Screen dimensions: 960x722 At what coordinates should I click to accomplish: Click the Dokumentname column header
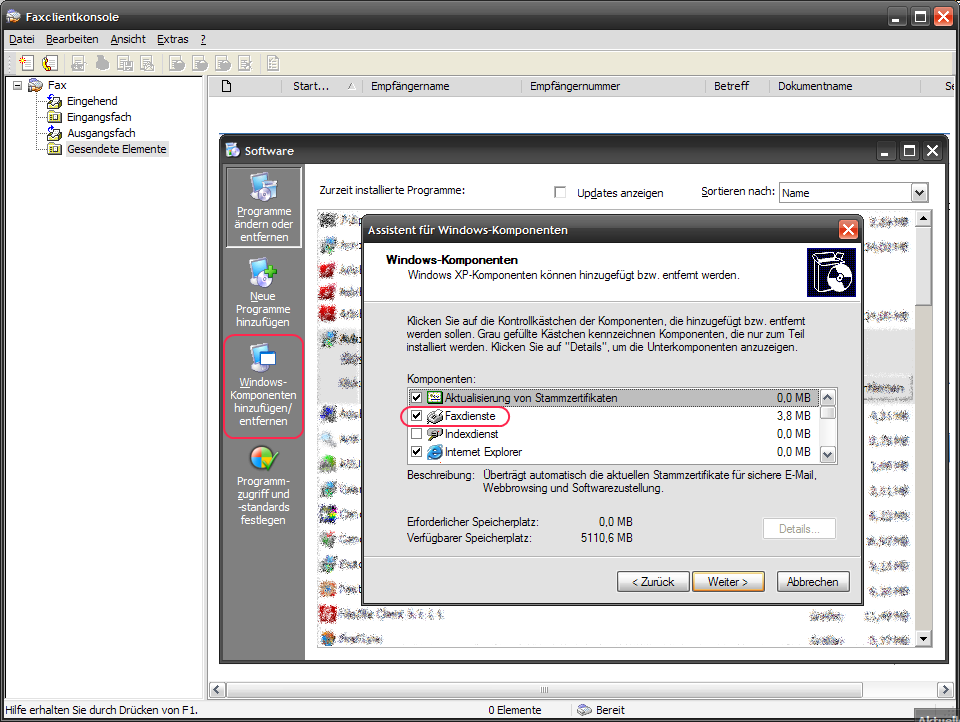[x=845, y=86]
